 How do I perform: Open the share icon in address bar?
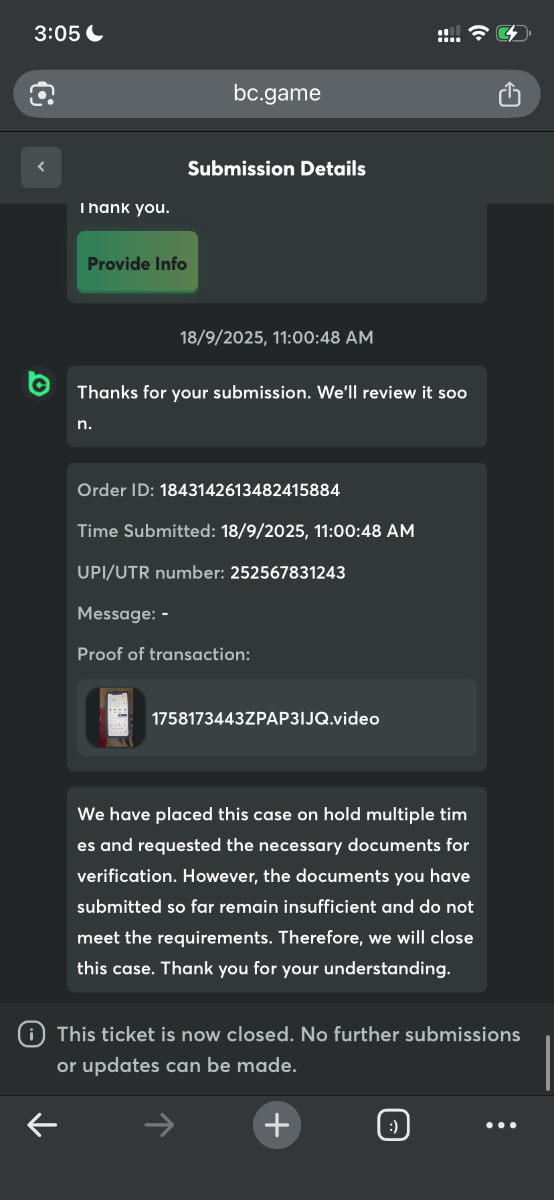tap(509, 94)
